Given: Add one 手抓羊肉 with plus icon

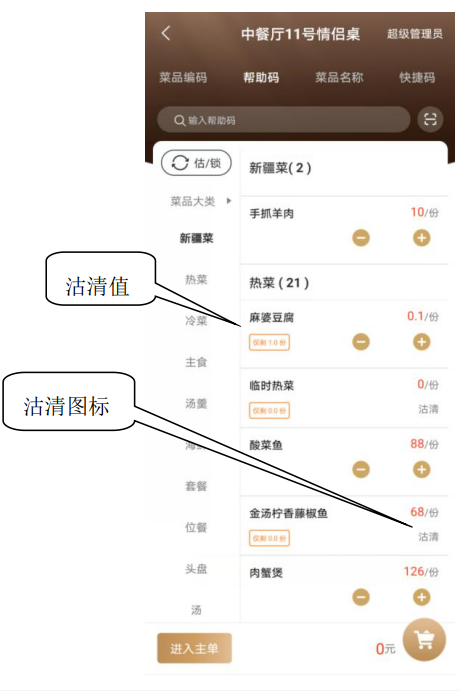Looking at the screenshot, I should (422, 238).
